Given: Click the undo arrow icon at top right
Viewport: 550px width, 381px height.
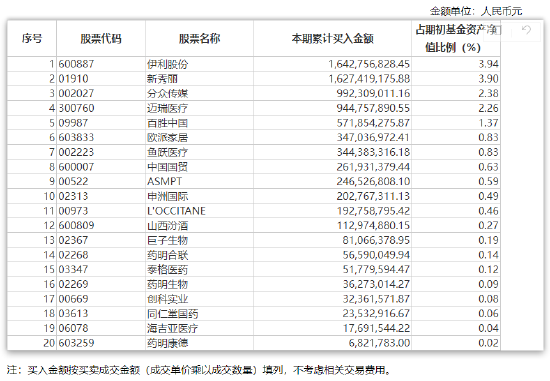Looking at the screenshot, I should (x=526, y=29).
